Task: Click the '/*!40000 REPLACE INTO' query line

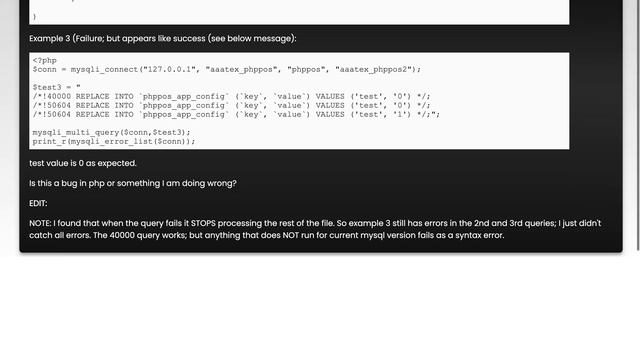Action: pyautogui.click(x=231, y=96)
